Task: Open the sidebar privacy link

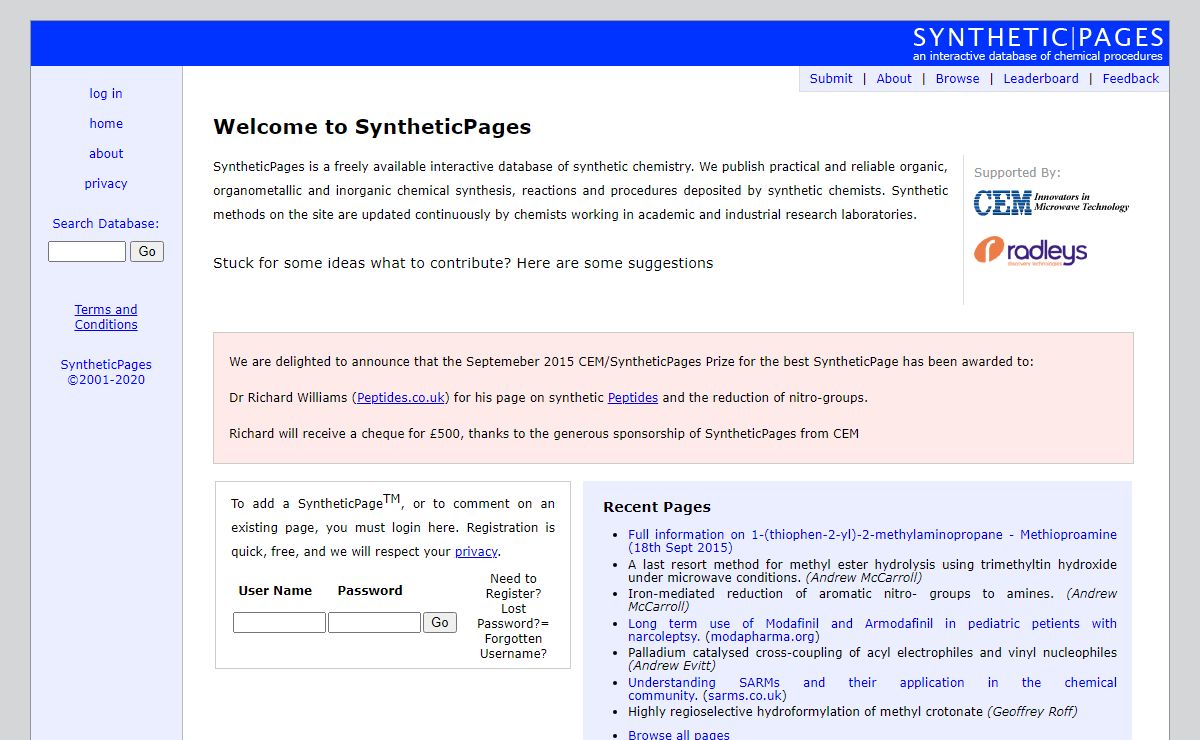Action: click(x=106, y=183)
